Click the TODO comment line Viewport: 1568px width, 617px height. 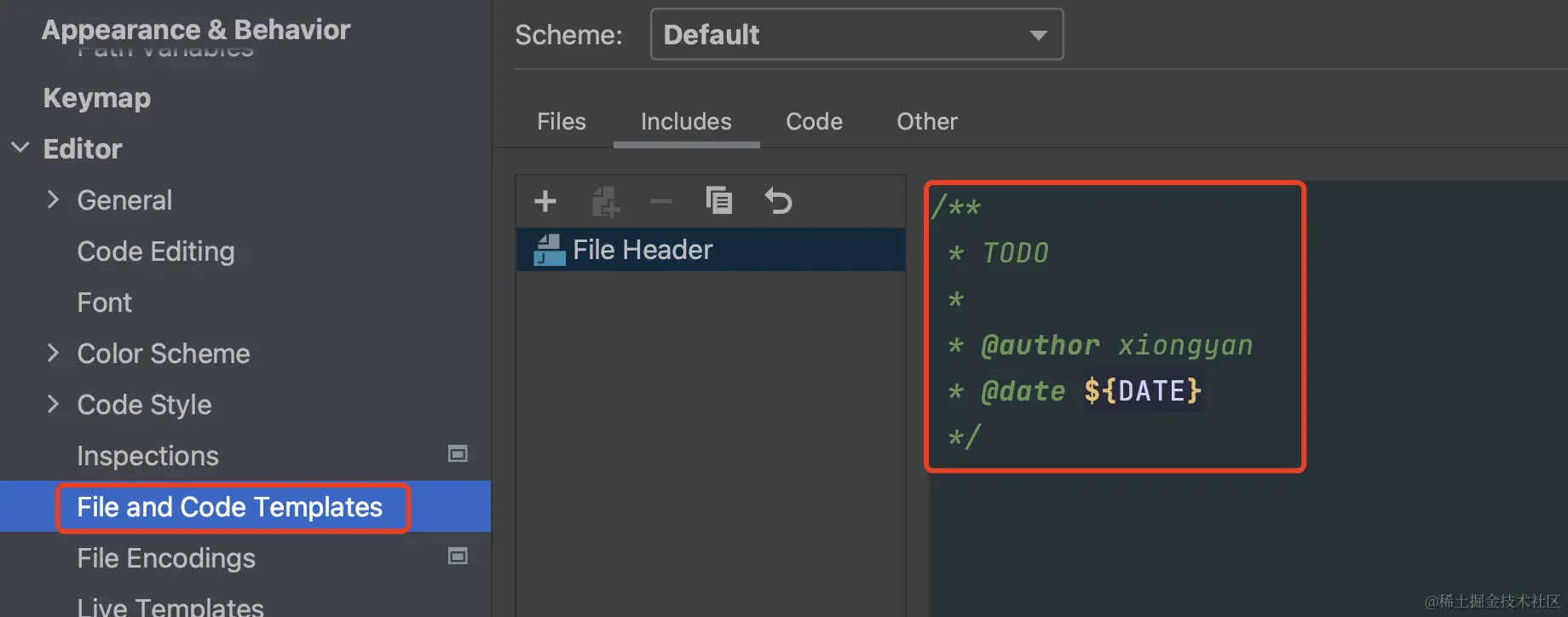(x=998, y=253)
